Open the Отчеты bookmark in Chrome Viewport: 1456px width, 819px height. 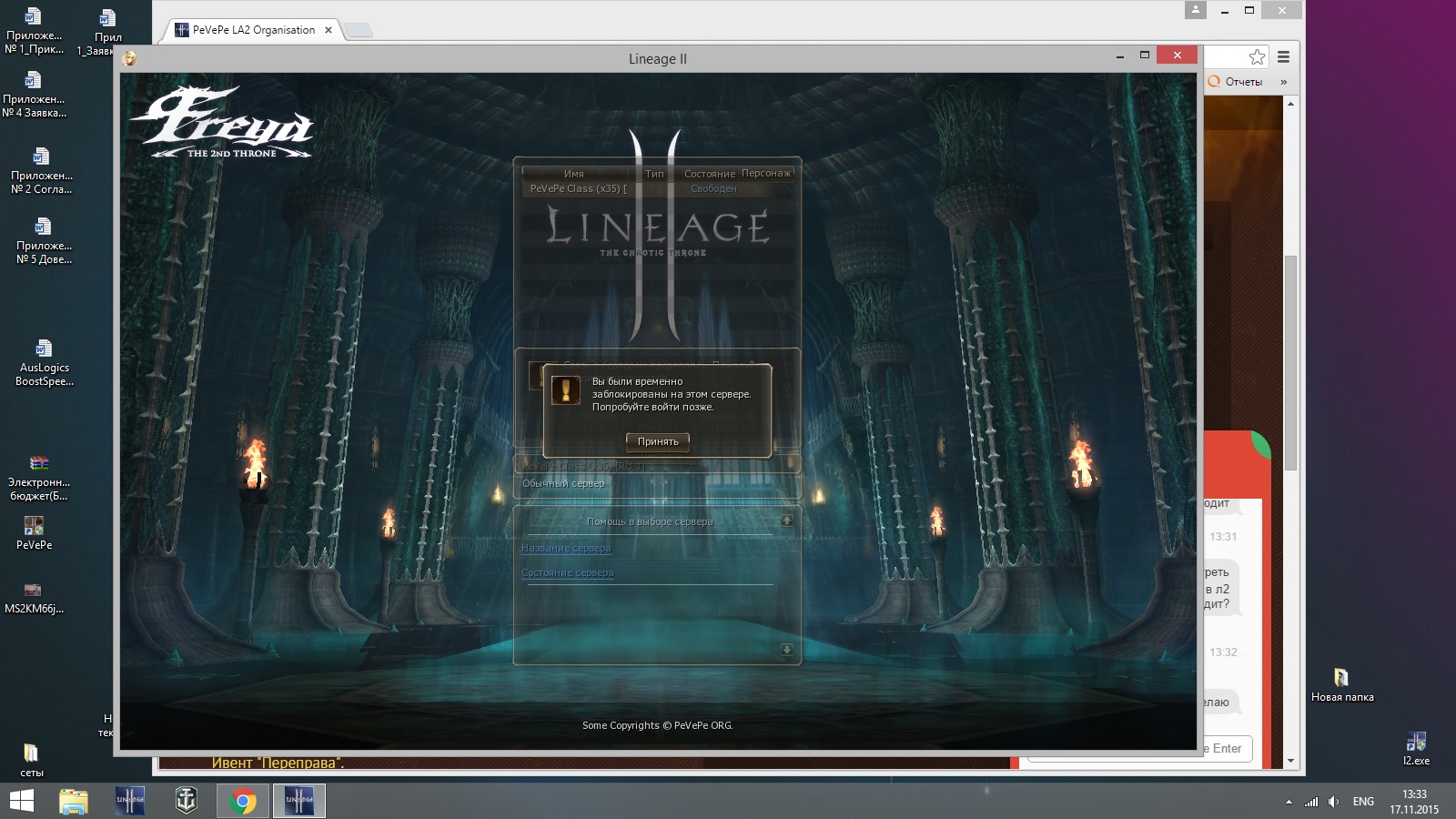[x=1235, y=82]
